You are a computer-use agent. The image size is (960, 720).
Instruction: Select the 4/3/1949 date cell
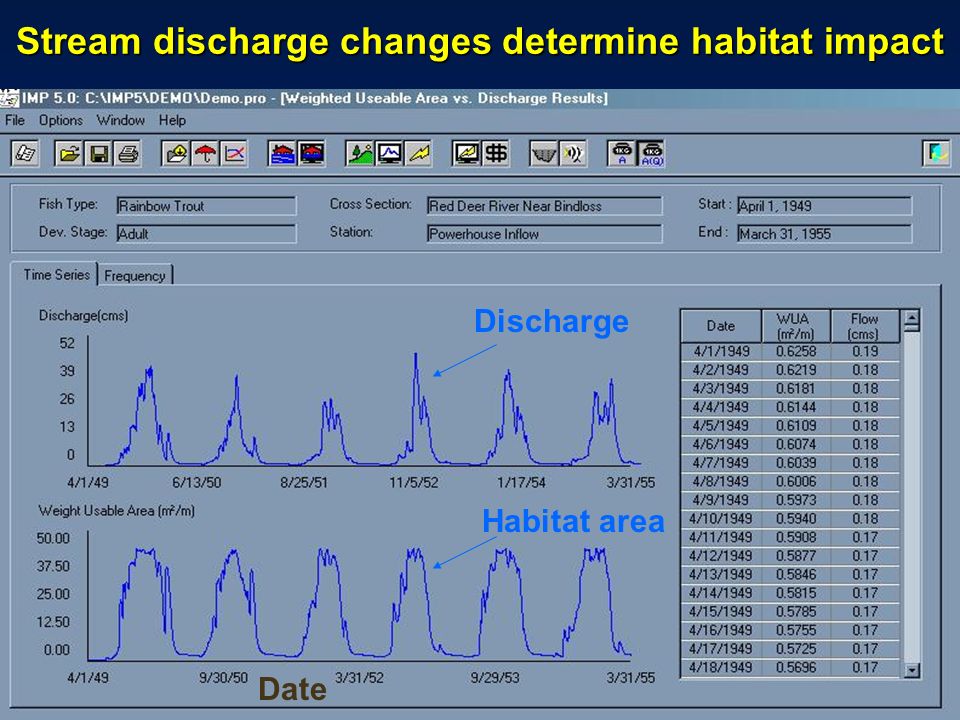[x=721, y=388]
